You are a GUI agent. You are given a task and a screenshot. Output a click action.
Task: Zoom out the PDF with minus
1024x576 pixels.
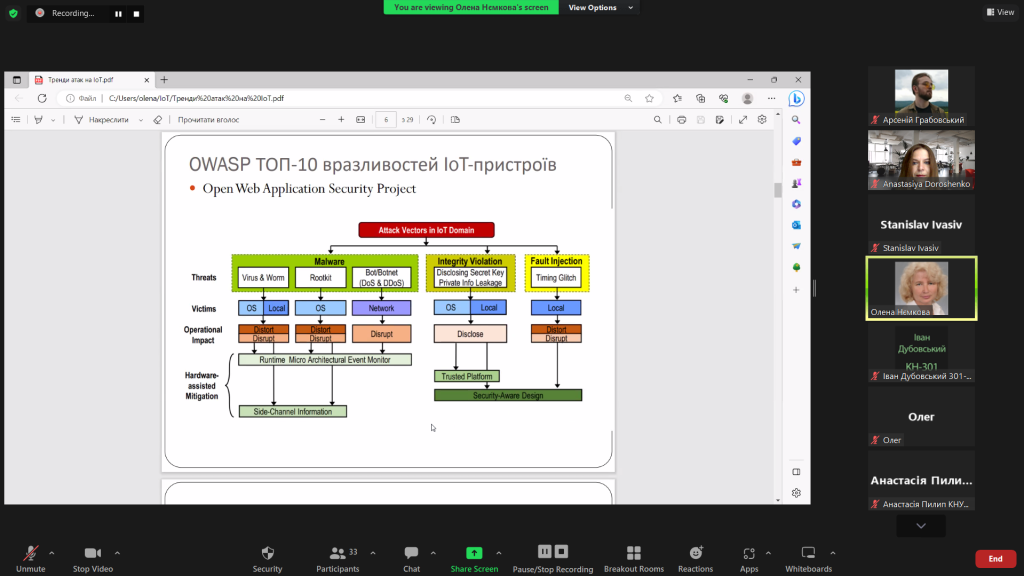pos(322,120)
